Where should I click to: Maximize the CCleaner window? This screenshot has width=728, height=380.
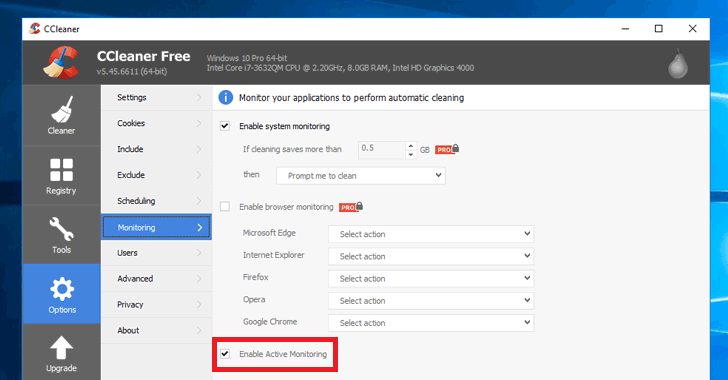click(658, 29)
